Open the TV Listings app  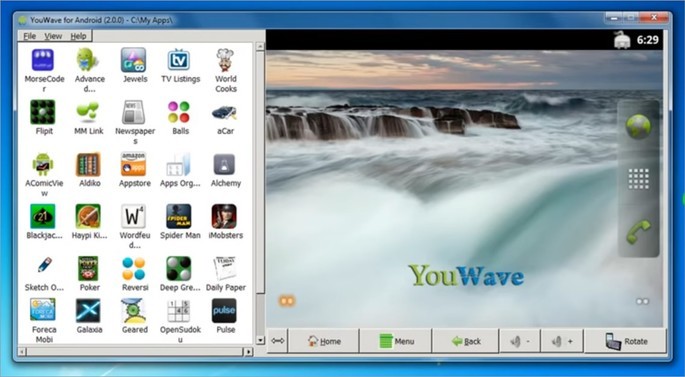point(179,60)
